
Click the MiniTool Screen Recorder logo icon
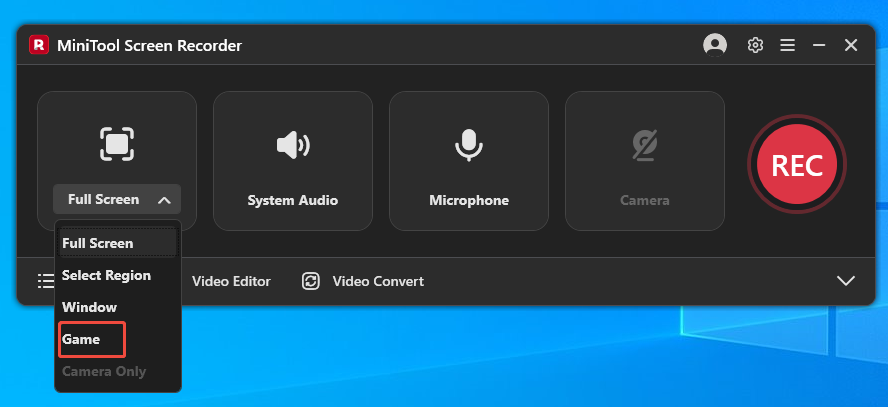click(39, 45)
